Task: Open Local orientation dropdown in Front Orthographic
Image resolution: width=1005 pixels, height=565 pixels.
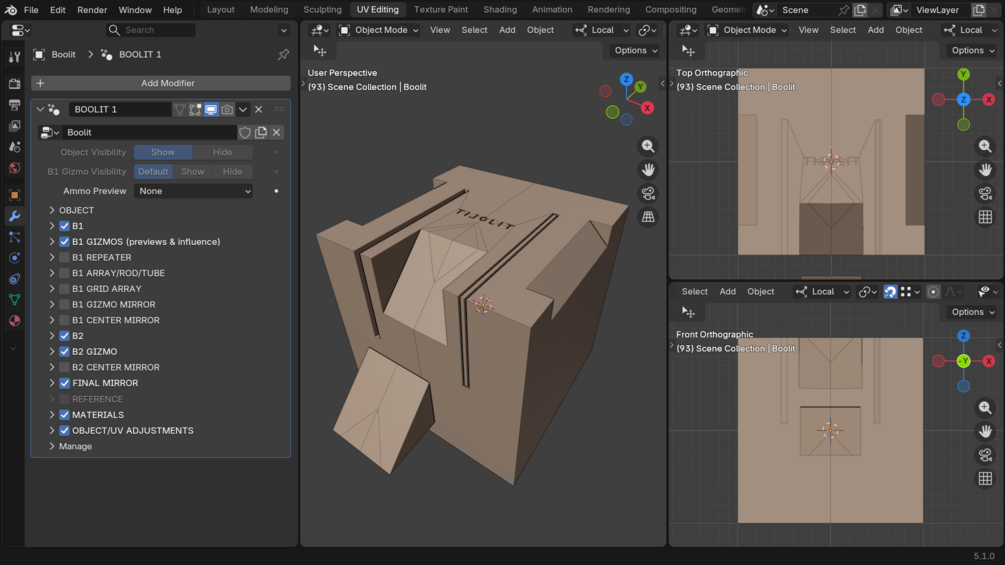Action: (x=823, y=291)
